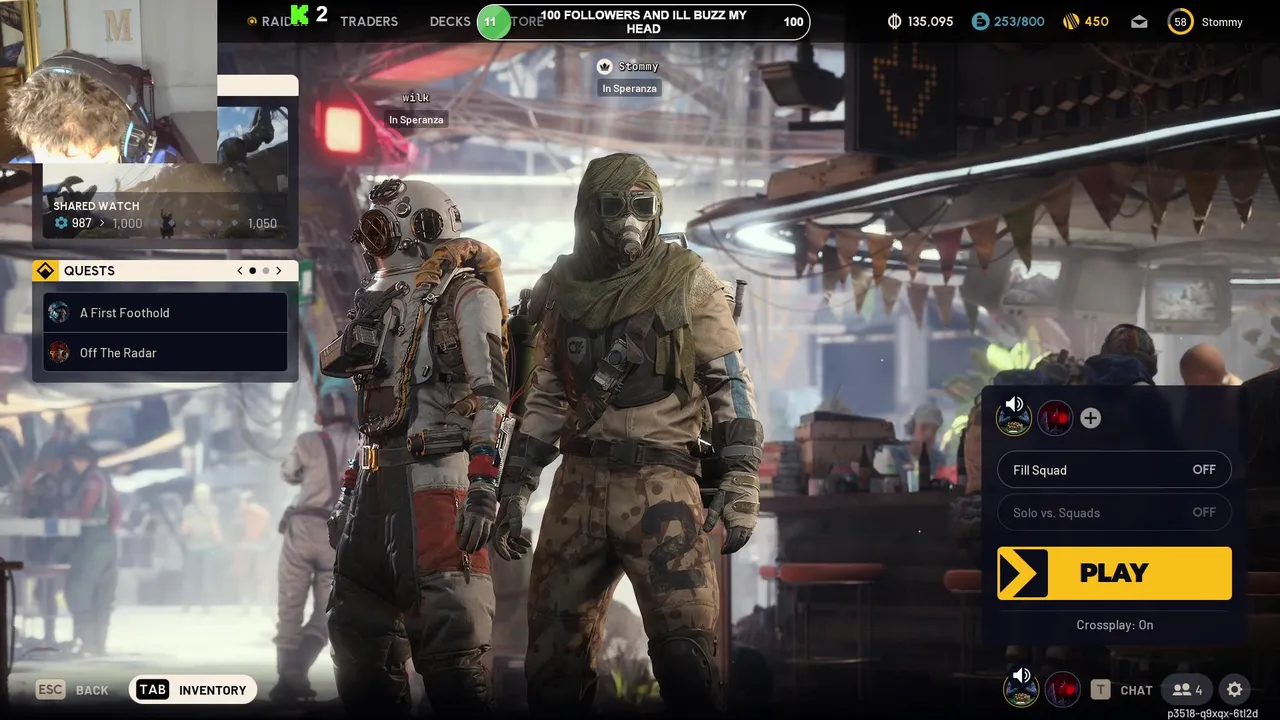Click the In Speranza status under wilk
The image size is (1280, 720).
point(416,120)
